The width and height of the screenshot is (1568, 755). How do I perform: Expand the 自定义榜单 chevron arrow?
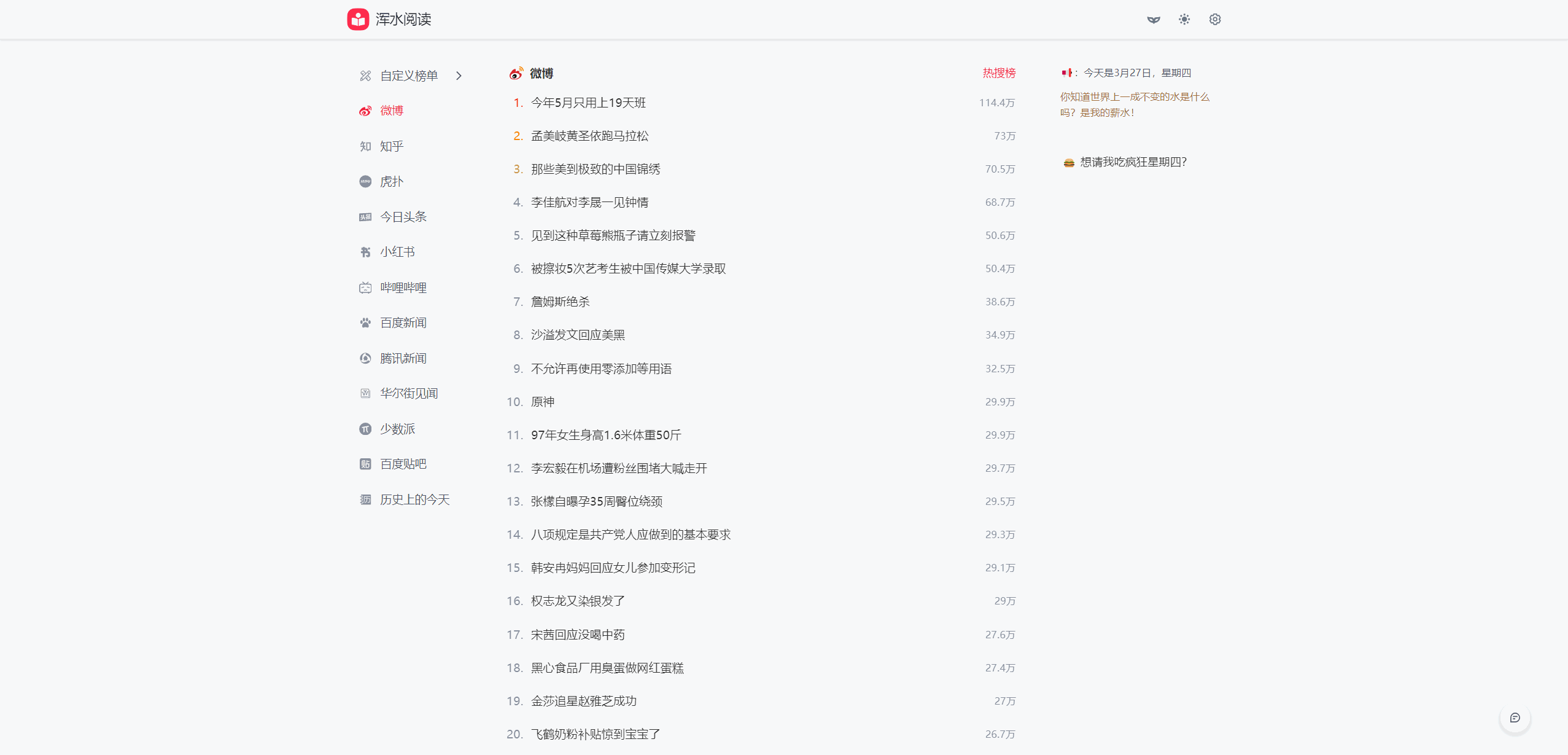click(459, 76)
